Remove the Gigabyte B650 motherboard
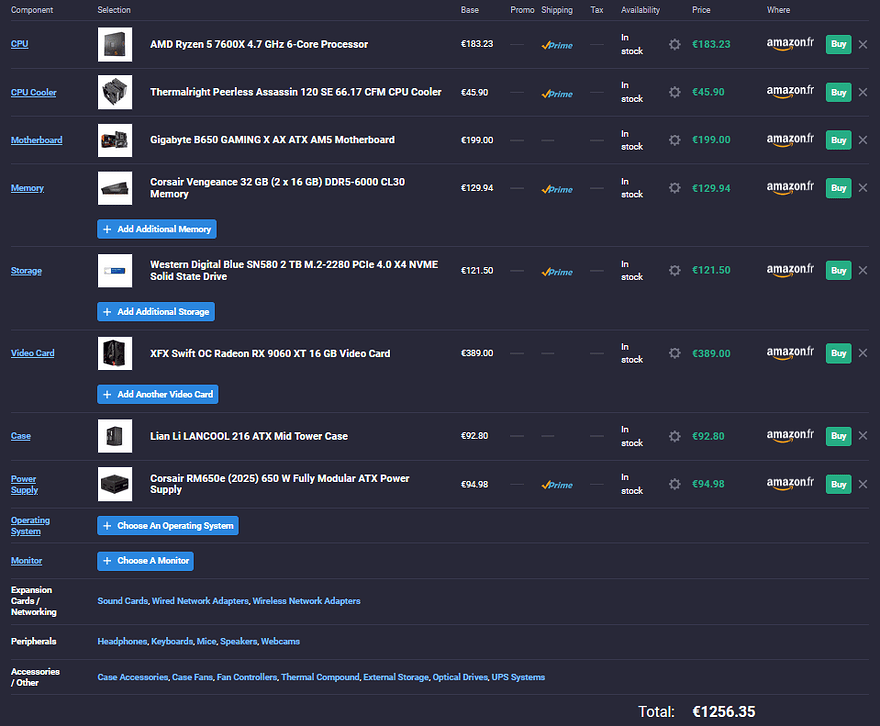The image size is (880, 726). [x=863, y=140]
